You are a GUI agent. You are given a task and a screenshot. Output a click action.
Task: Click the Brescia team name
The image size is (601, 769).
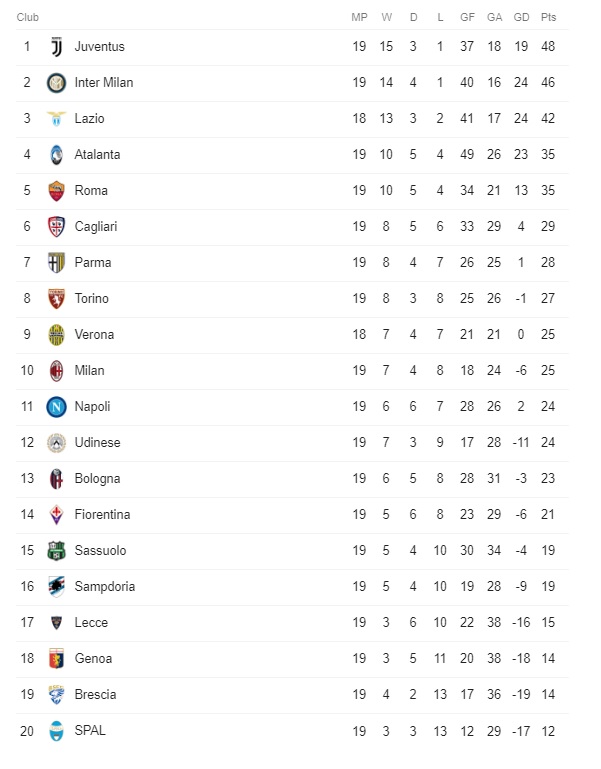point(95,694)
